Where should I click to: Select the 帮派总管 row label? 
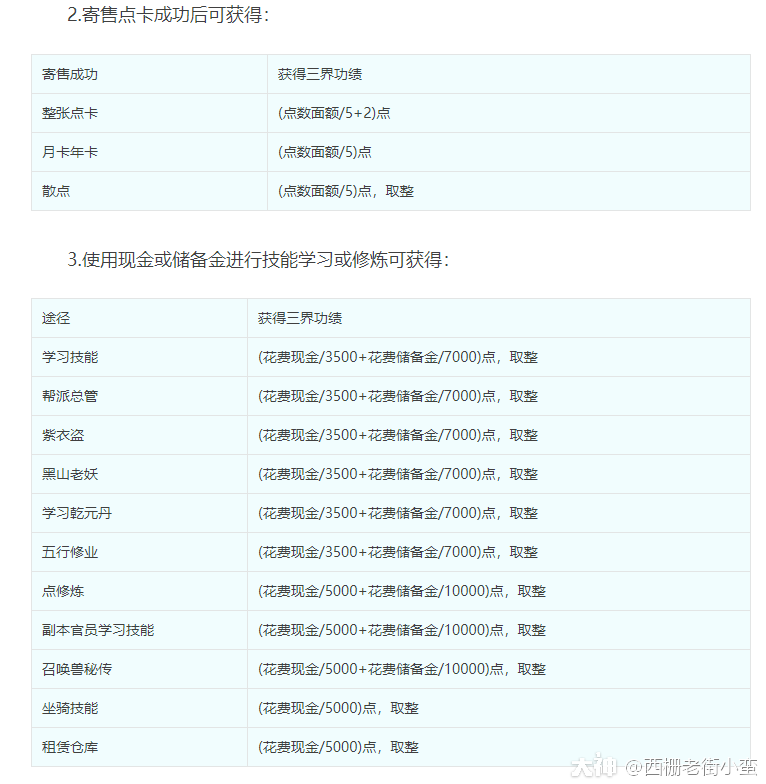(70, 396)
